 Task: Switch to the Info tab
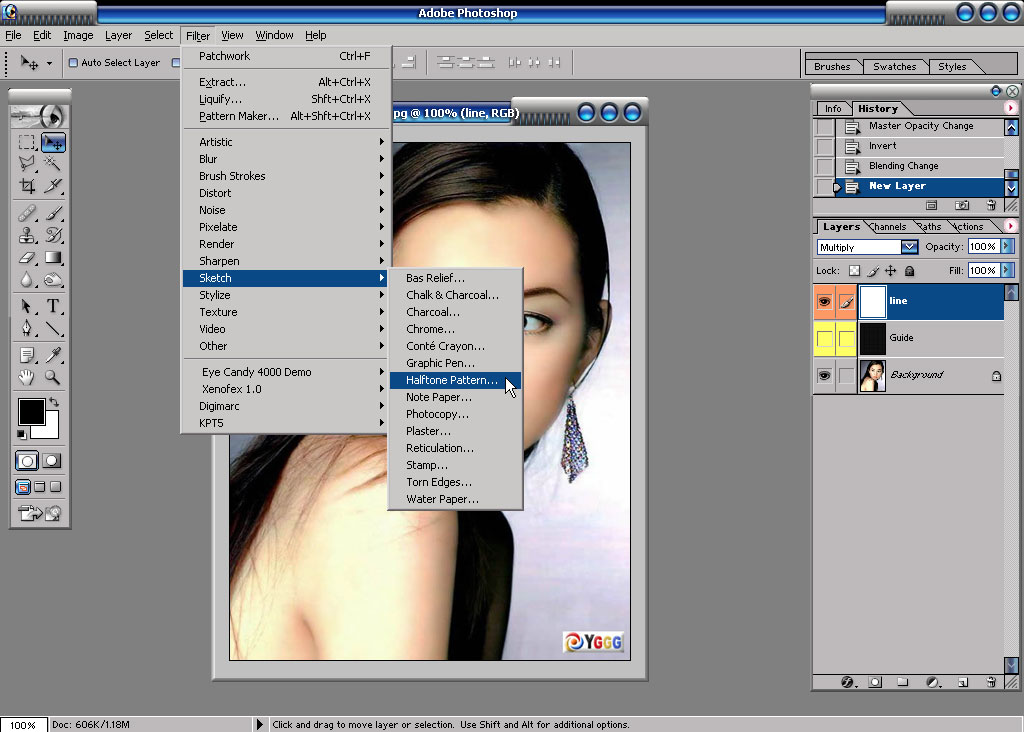[833, 108]
